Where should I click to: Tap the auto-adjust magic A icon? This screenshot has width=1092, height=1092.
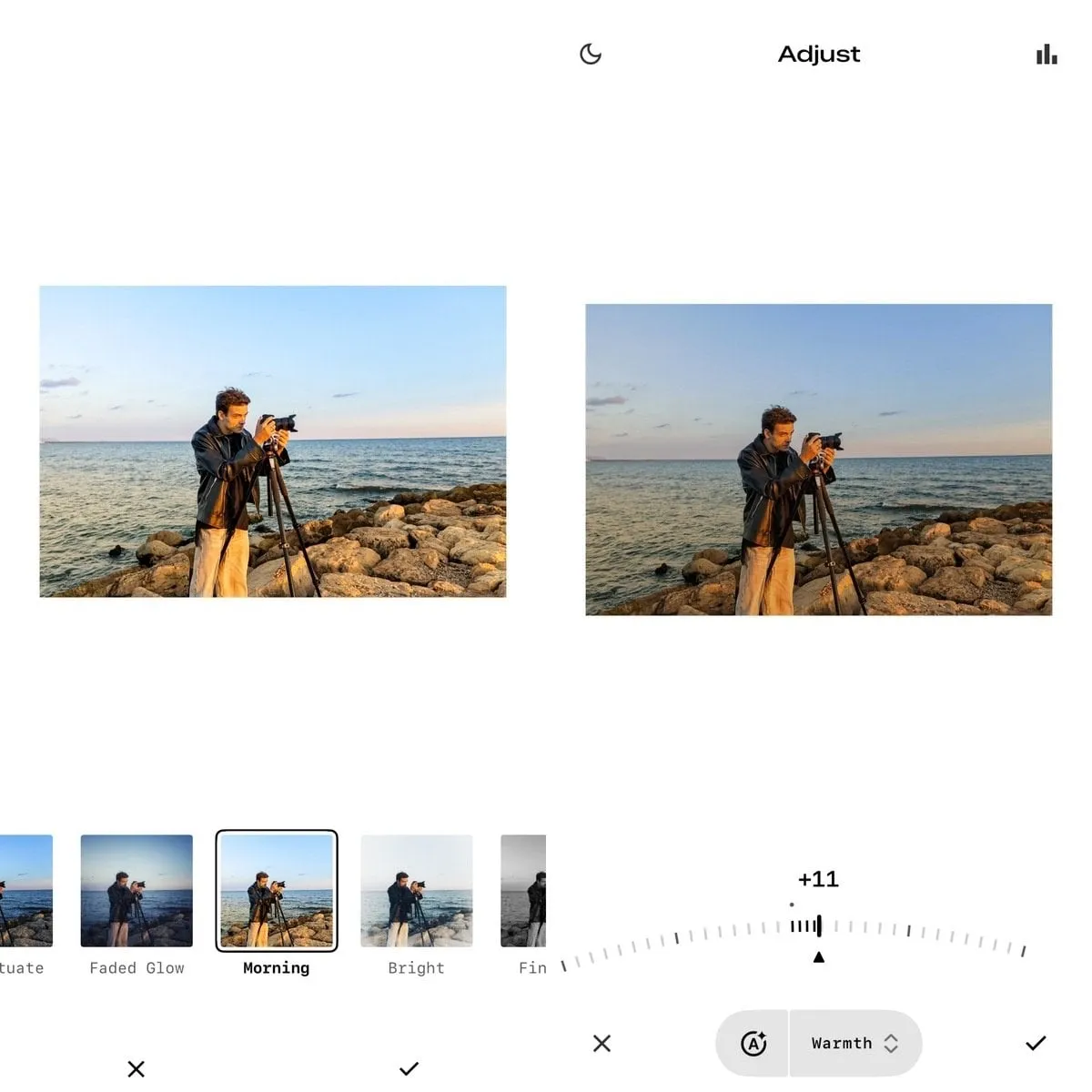pyautogui.click(x=753, y=1044)
